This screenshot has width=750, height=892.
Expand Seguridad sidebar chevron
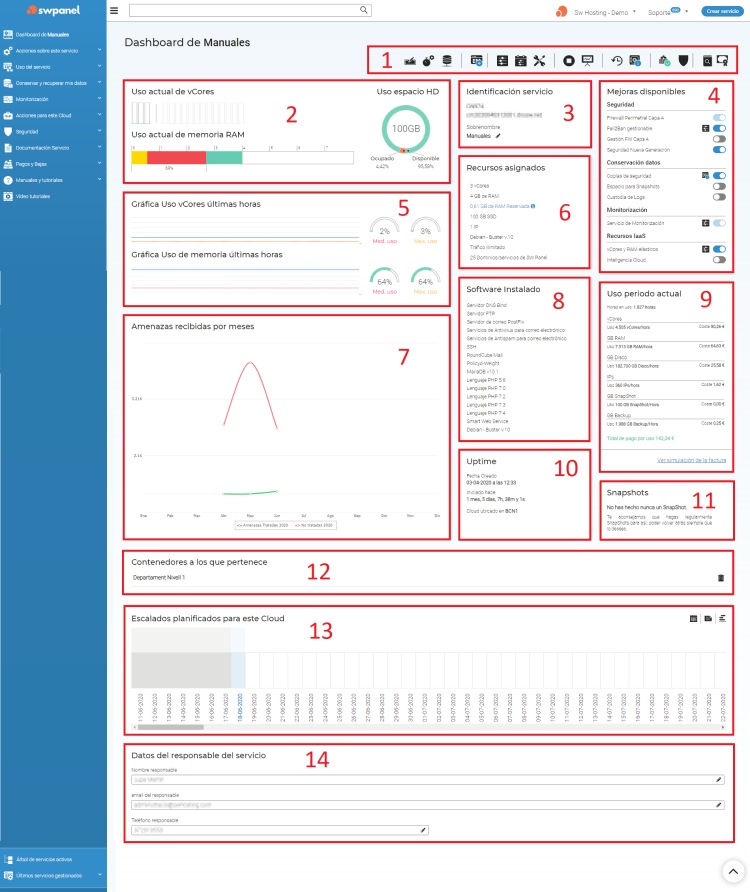[x=100, y=131]
